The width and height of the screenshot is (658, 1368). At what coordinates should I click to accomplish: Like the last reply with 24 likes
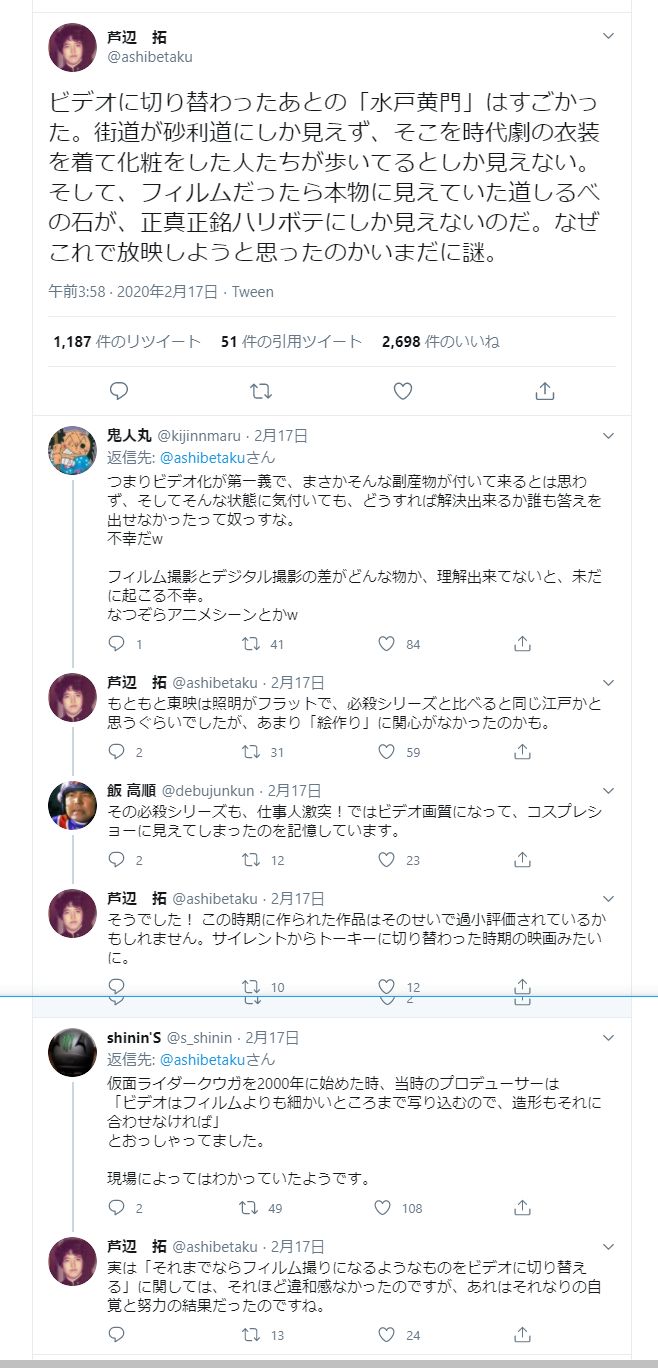point(387,1334)
